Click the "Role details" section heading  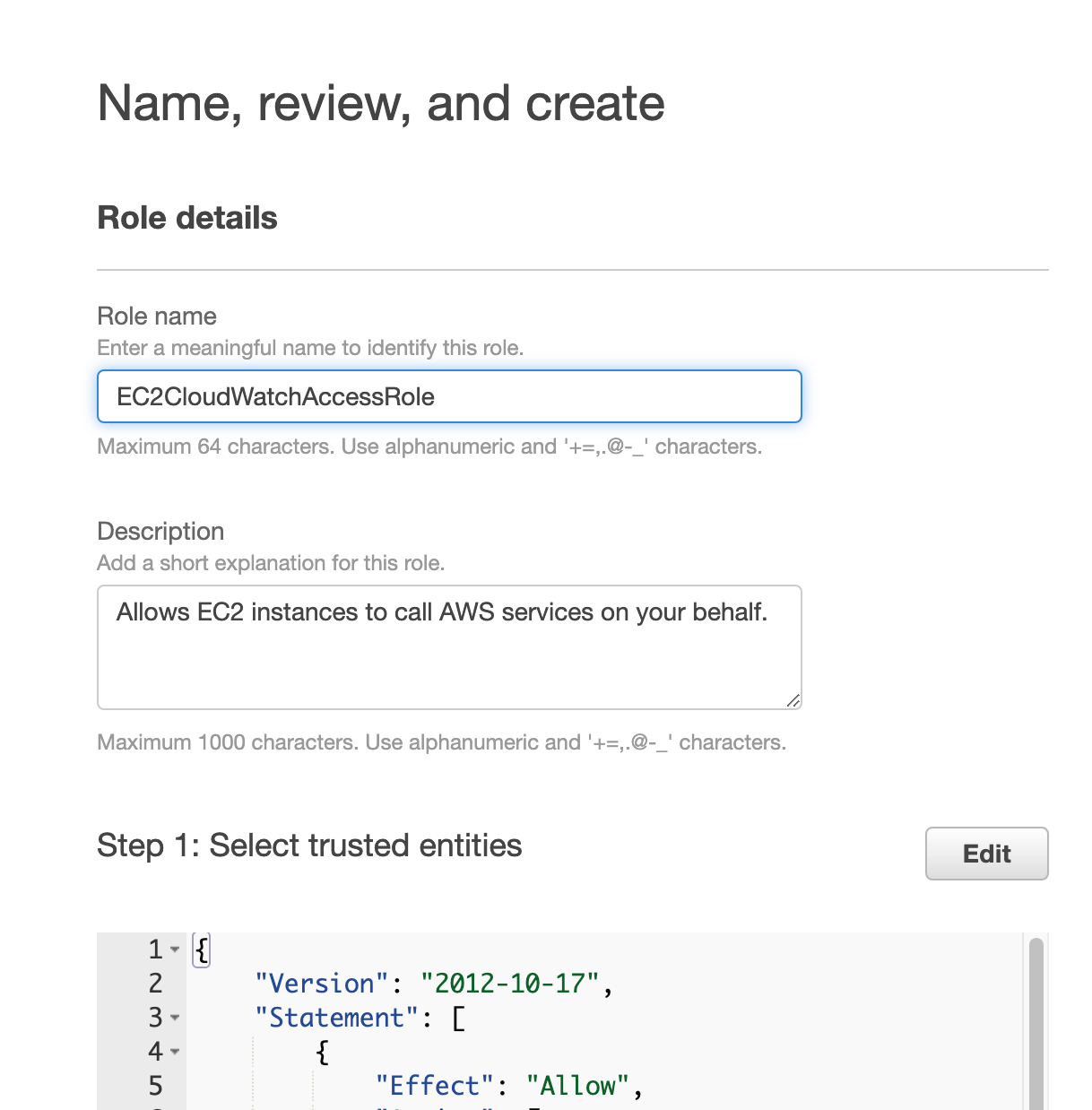pos(187,218)
